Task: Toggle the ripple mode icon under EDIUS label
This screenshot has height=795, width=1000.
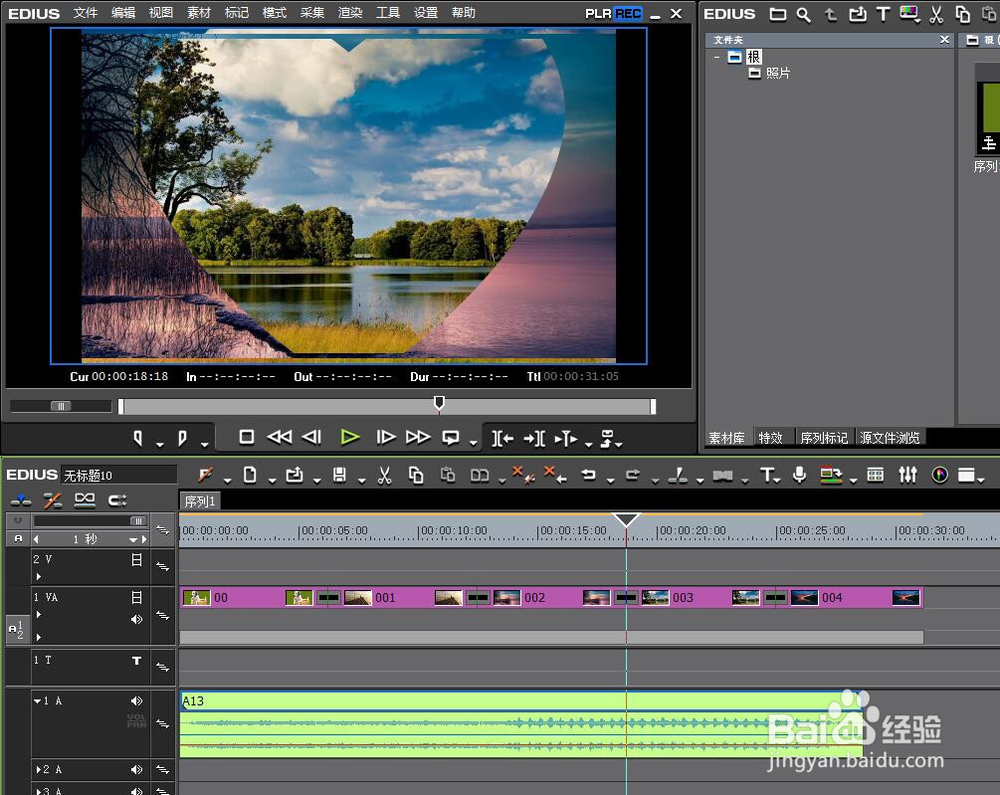Action: pos(52,500)
